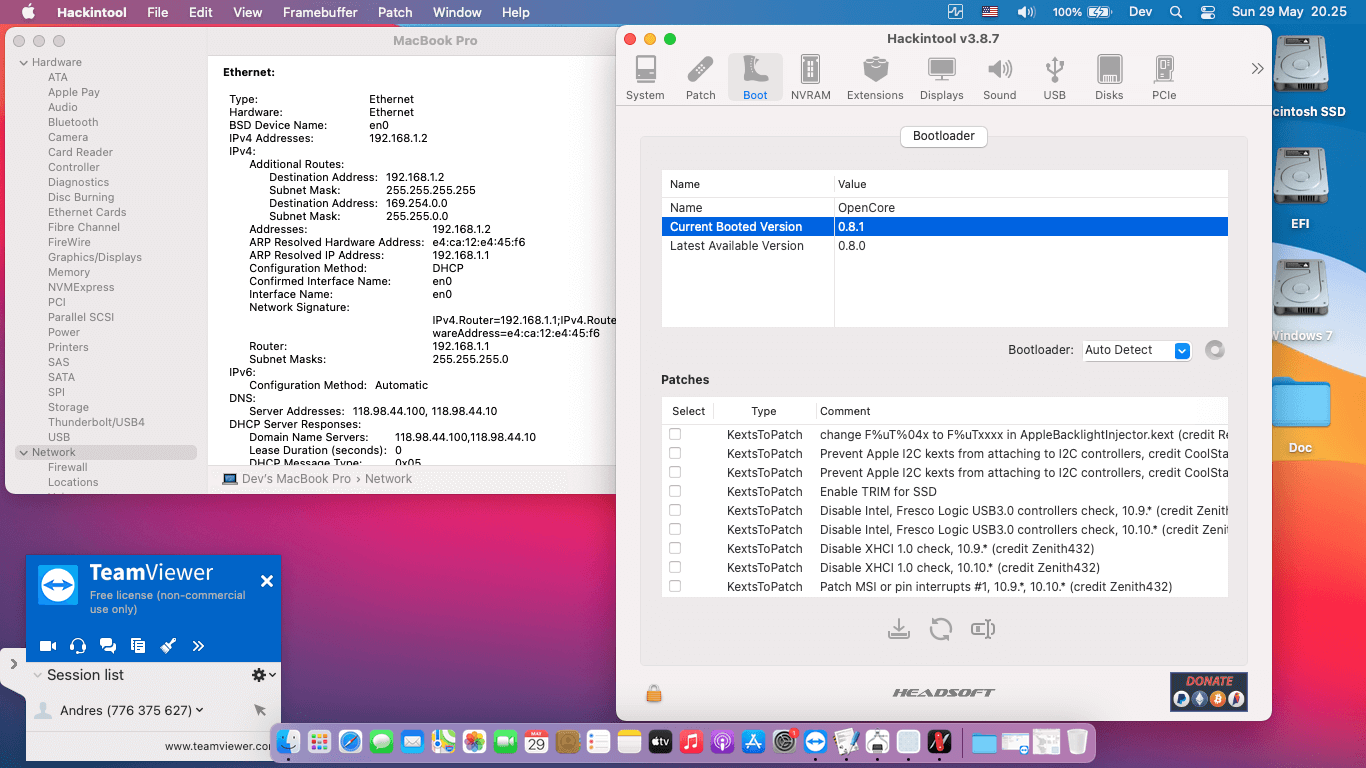Open Trash in the Dock
The height and width of the screenshot is (768, 1366).
[x=1077, y=741]
